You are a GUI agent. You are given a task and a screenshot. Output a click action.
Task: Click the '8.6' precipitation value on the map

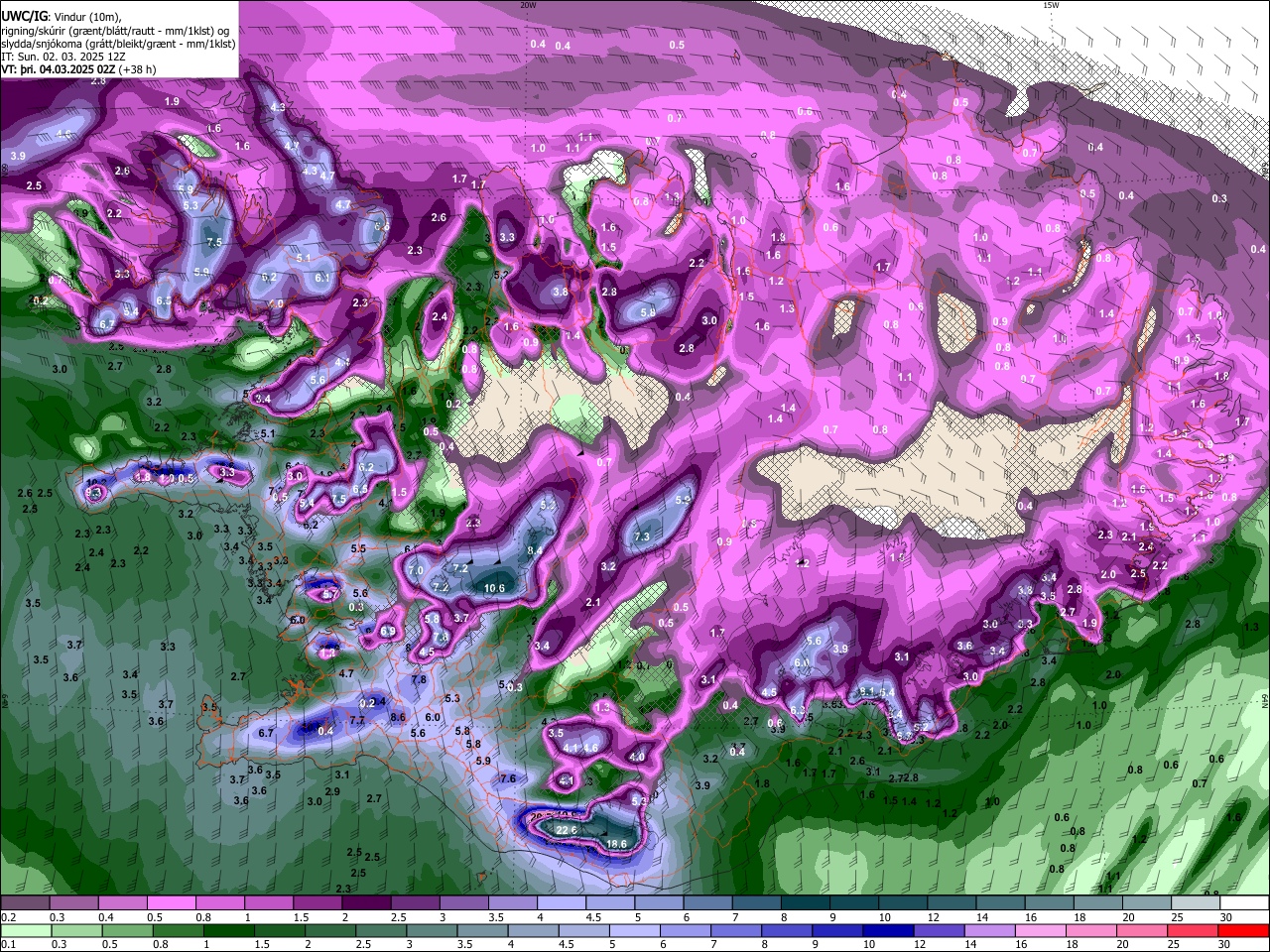coord(399,717)
